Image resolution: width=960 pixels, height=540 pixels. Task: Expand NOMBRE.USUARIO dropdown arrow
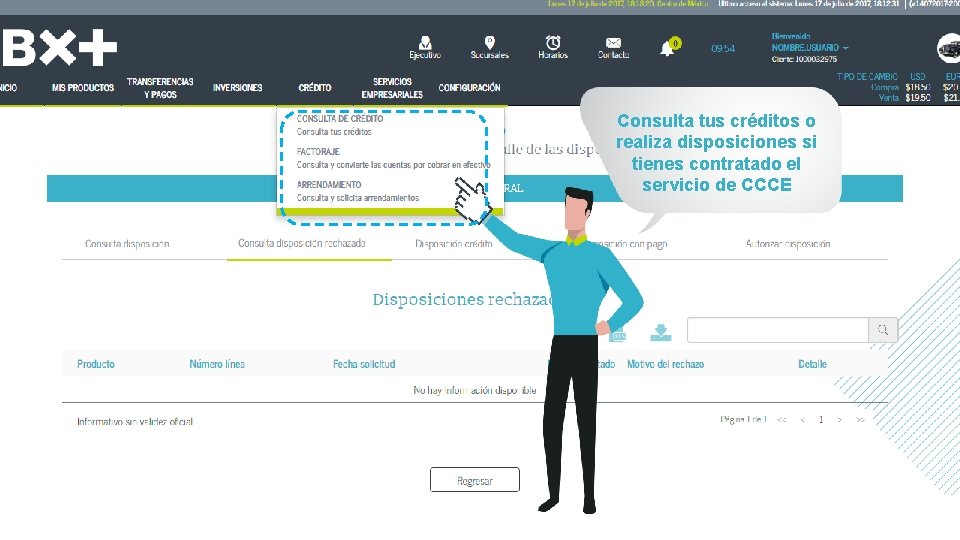click(x=846, y=48)
